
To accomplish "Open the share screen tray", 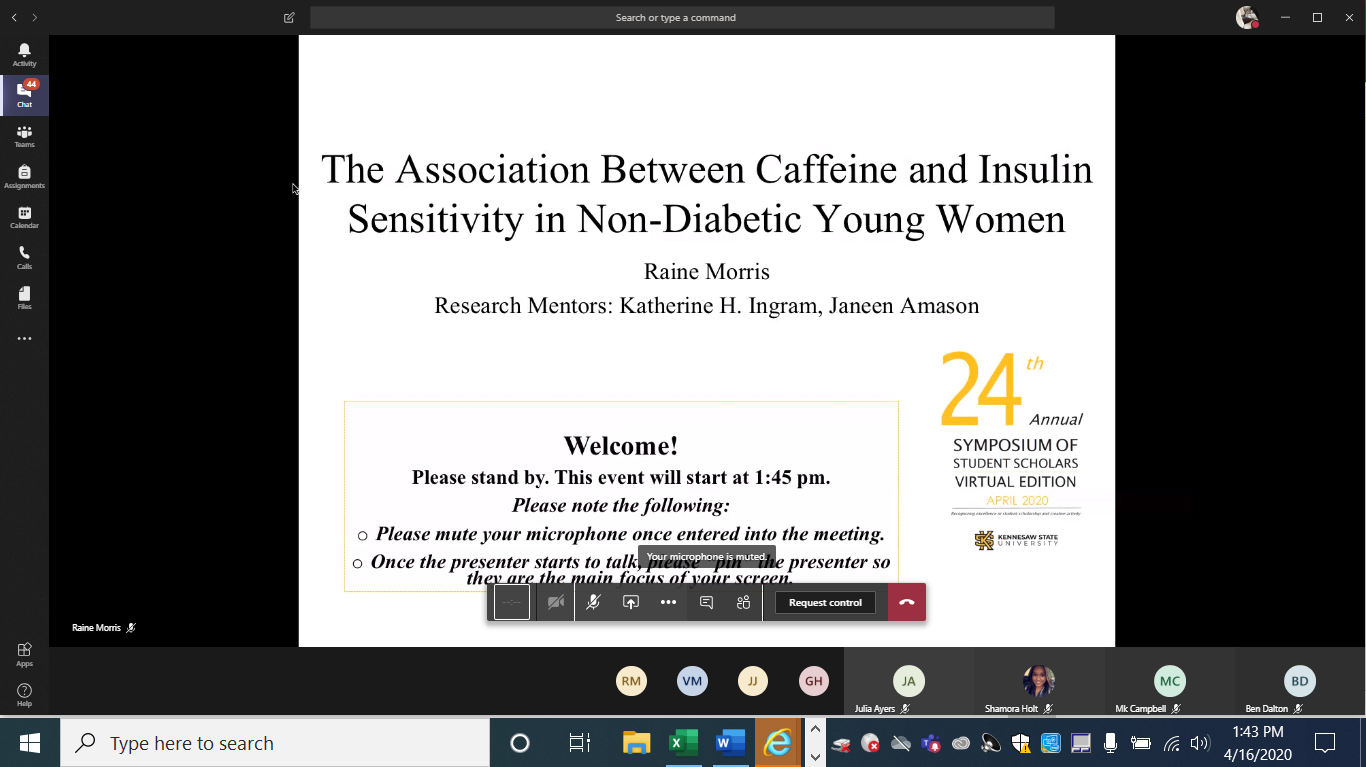I will tap(631, 602).
